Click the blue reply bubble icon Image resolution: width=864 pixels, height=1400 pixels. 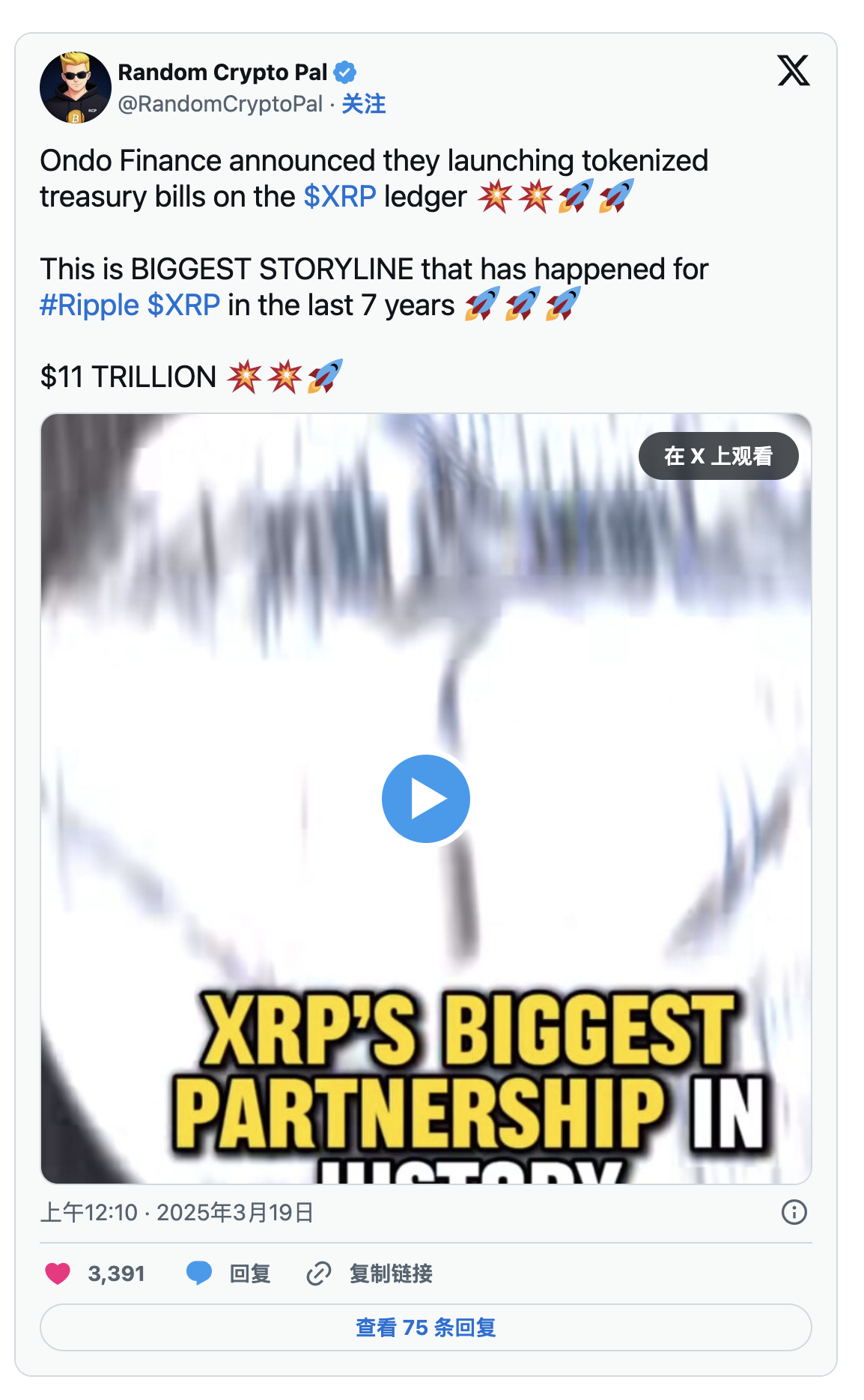(x=199, y=1273)
